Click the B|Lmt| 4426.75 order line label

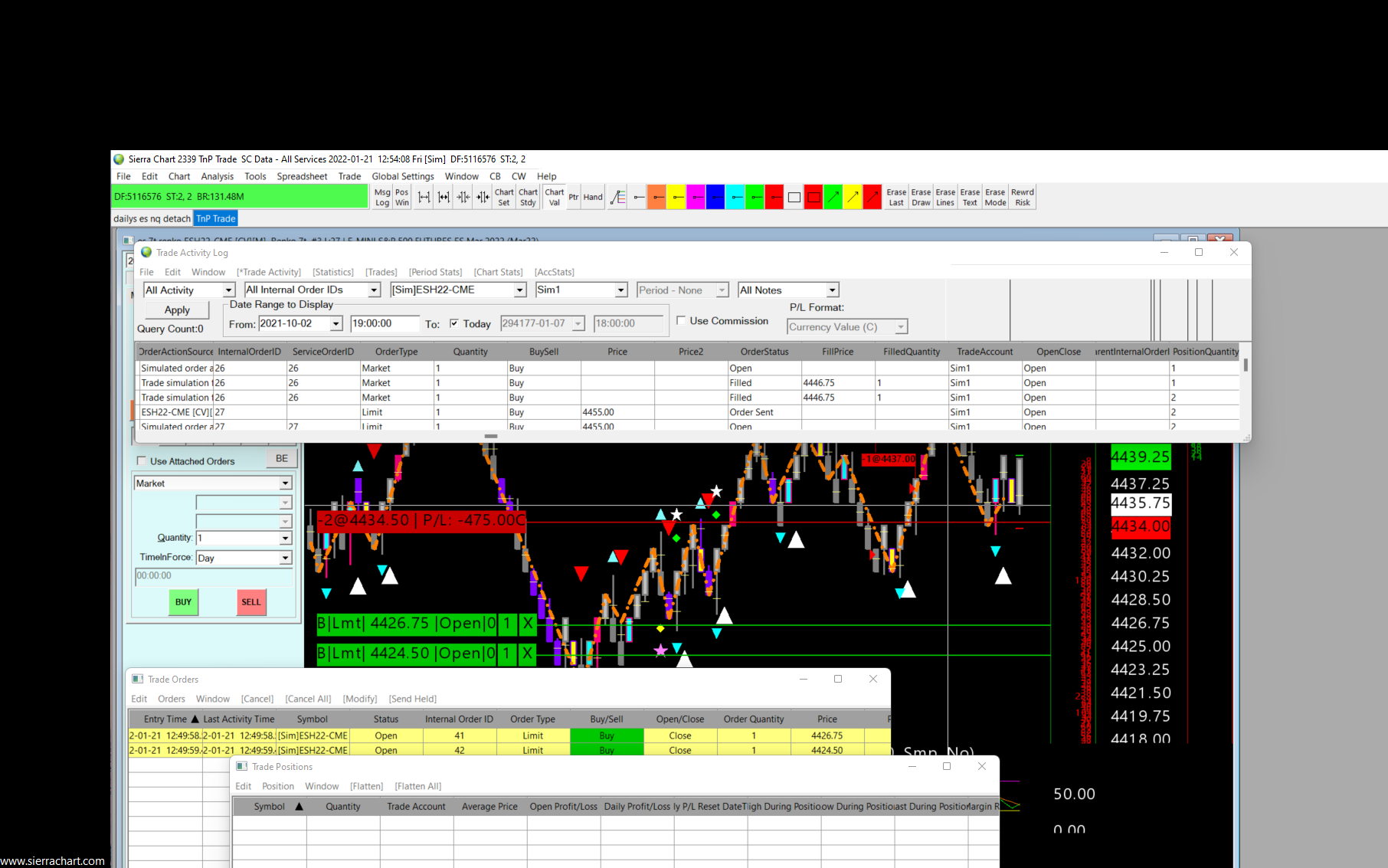pyautogui.click(x=408, y=624)
